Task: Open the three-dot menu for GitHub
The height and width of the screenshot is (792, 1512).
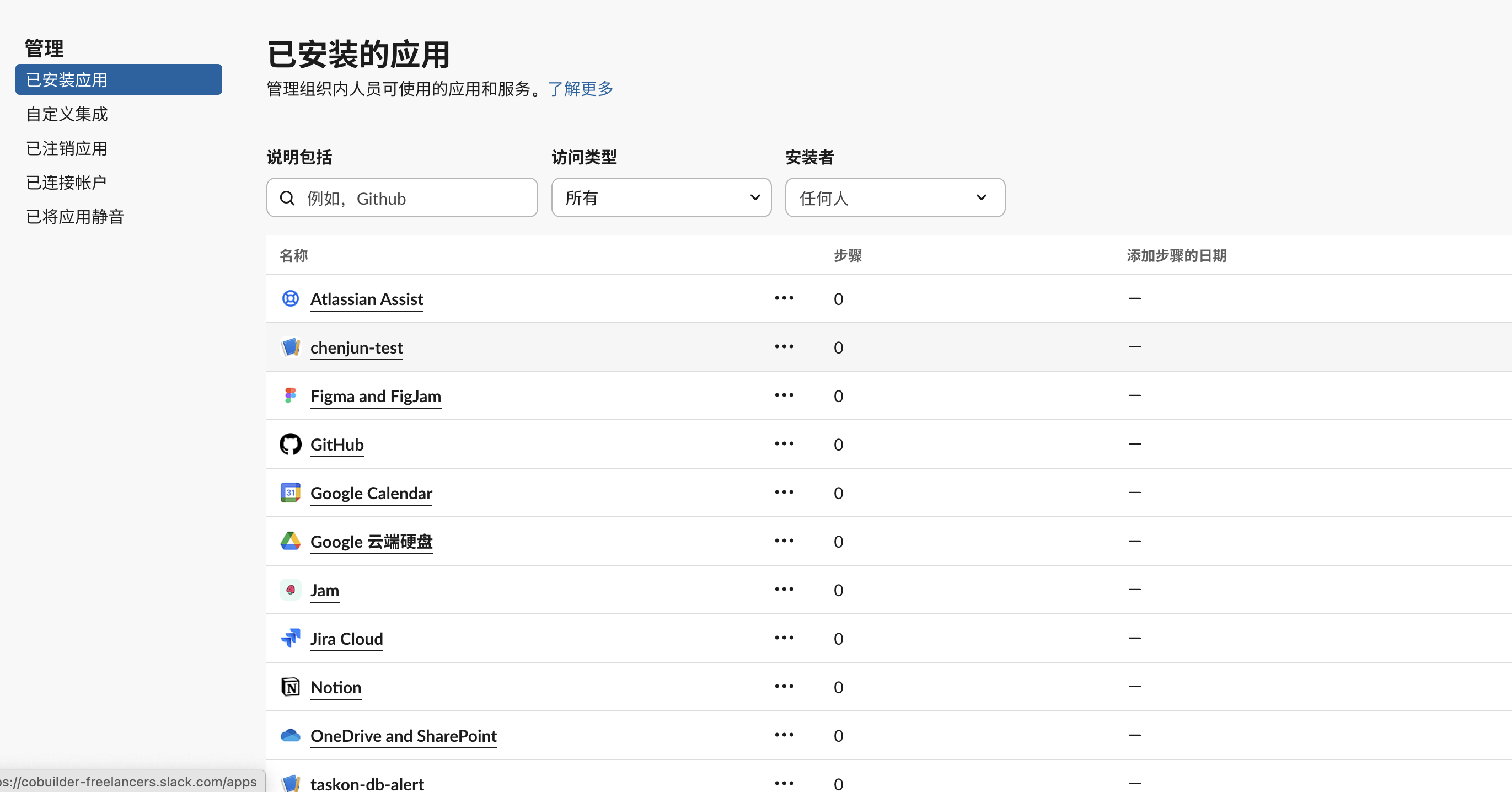Action: click(784, 443)
